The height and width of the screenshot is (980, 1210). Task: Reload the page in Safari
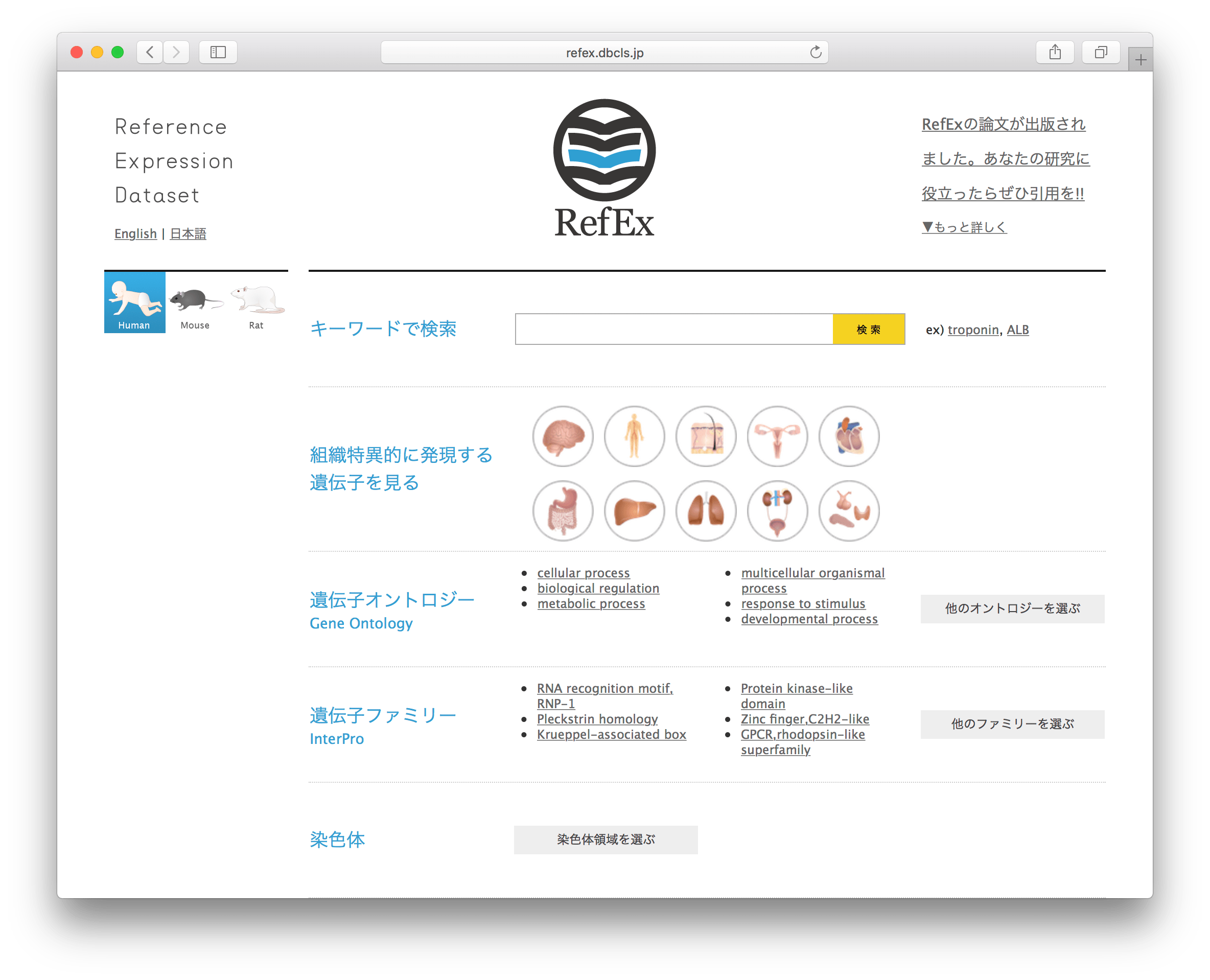click(816, 53)
